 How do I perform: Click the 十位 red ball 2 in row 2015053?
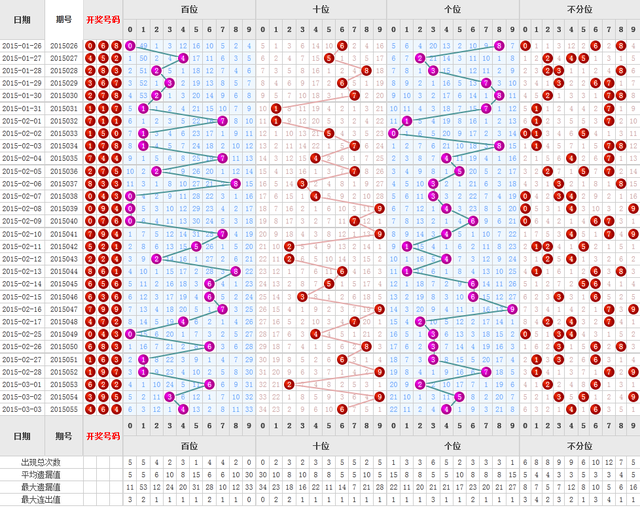point(289,384)
